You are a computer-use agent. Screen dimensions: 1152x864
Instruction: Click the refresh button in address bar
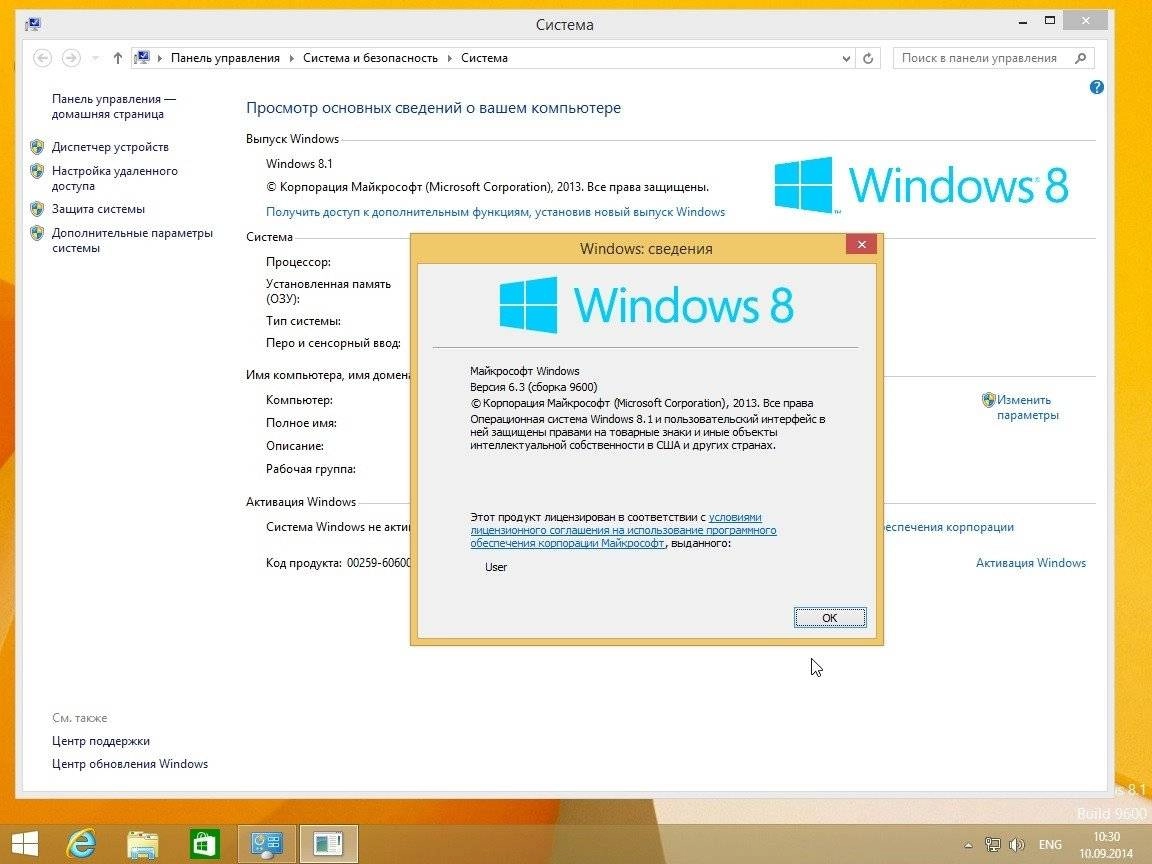tap(868, 58)
